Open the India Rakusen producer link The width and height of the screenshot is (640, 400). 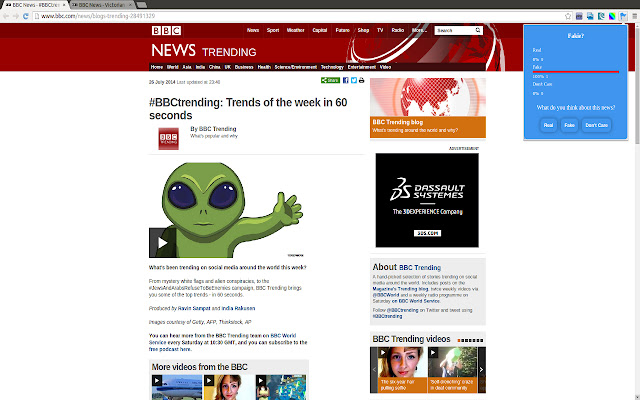pos(238,309)
